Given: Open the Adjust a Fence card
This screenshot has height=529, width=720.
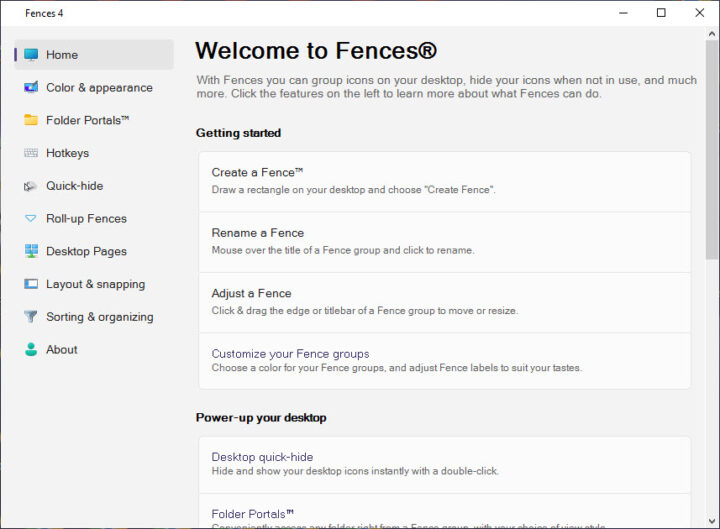Looking at the screenshot, I should point(444,303).
